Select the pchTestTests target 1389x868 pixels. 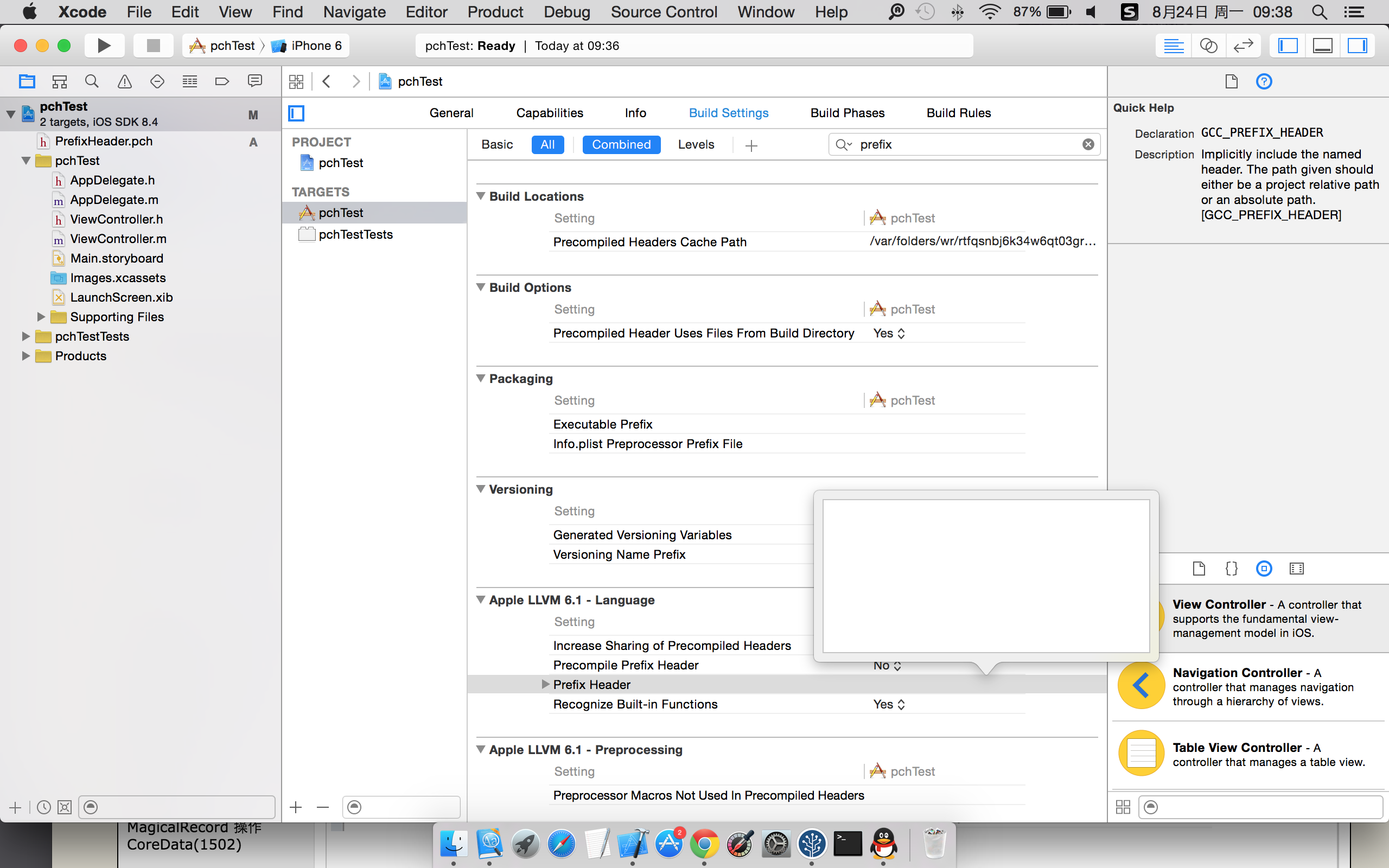click(x=355, y=234)
